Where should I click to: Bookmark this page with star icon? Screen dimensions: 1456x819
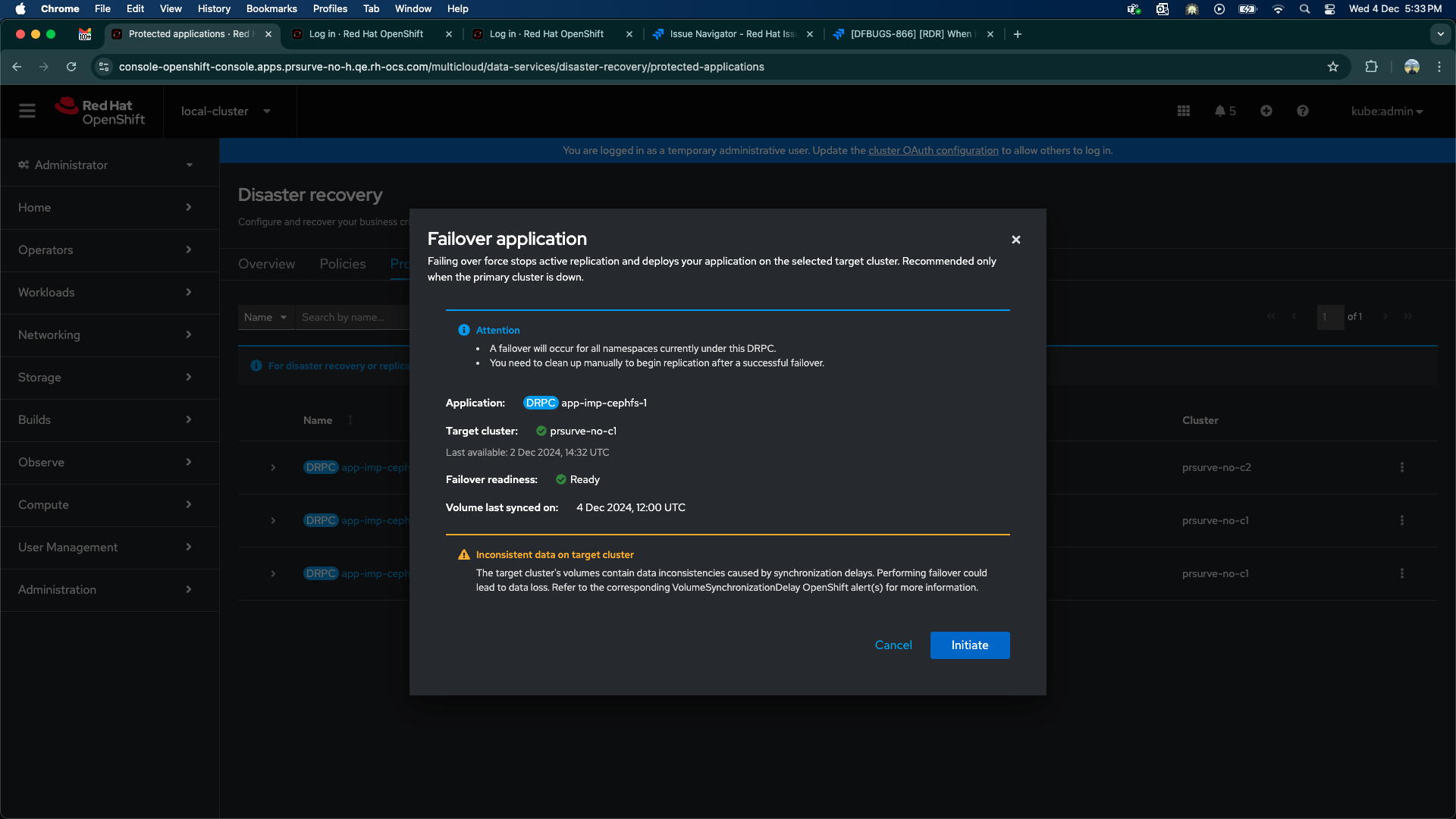[x=1333, y=67]
